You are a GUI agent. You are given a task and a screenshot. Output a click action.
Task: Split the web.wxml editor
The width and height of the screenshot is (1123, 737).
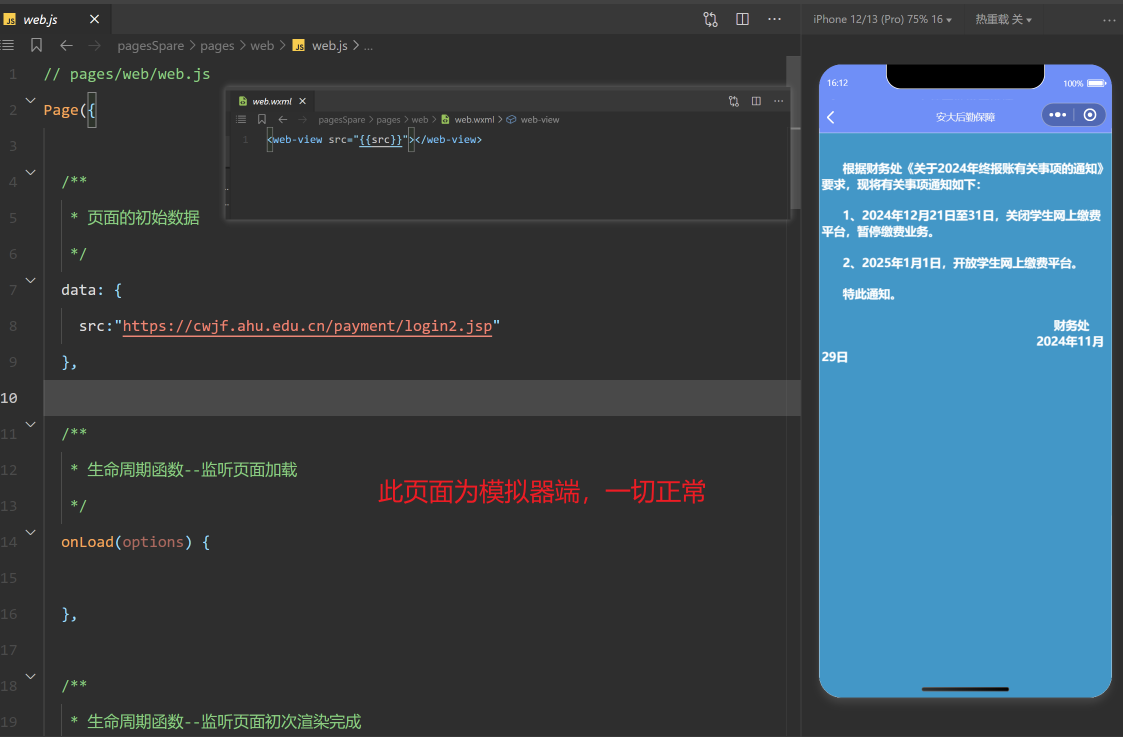point(756,101)
